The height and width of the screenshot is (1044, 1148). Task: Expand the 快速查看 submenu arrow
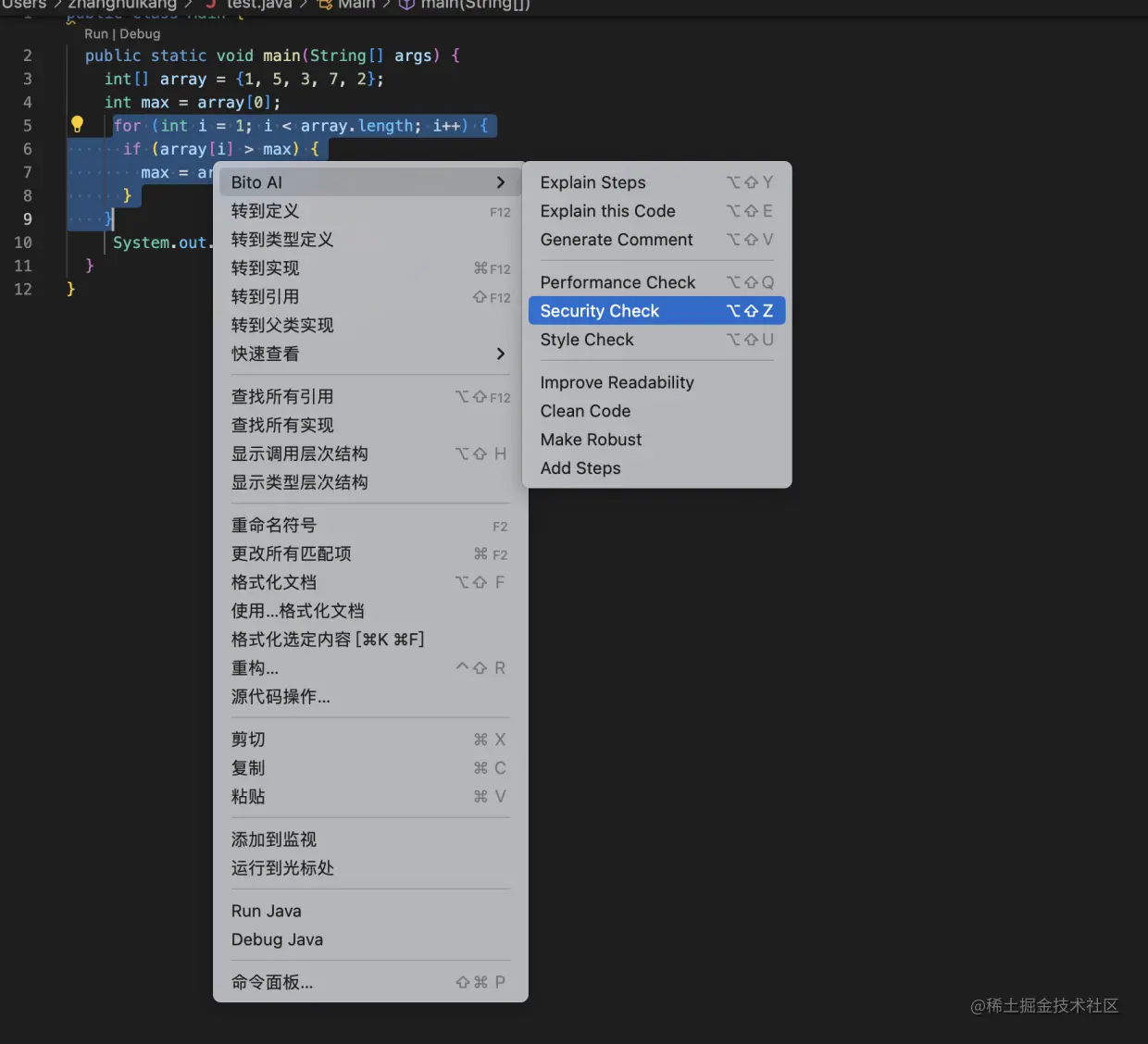point(501,354)
